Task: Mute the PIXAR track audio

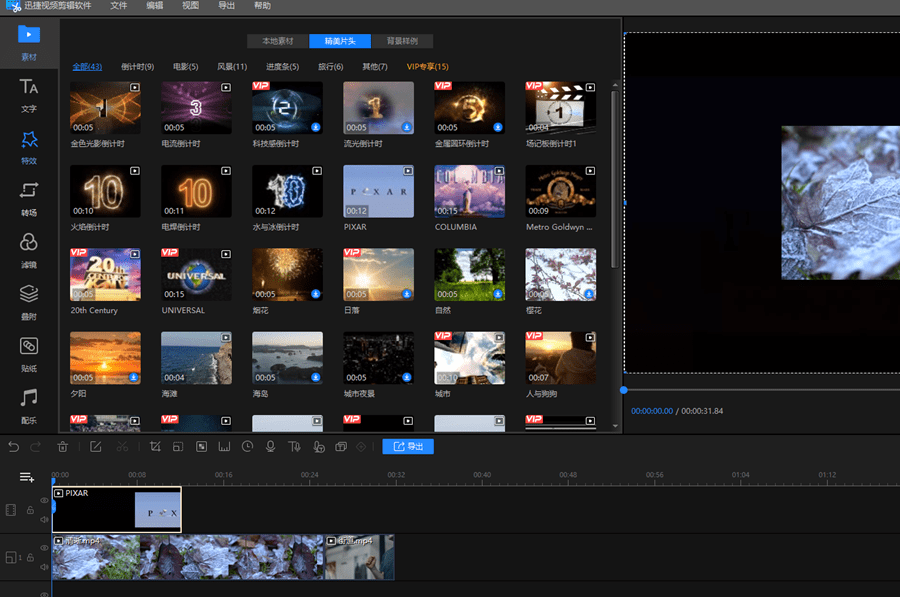Action: click(x=44, y=520)
